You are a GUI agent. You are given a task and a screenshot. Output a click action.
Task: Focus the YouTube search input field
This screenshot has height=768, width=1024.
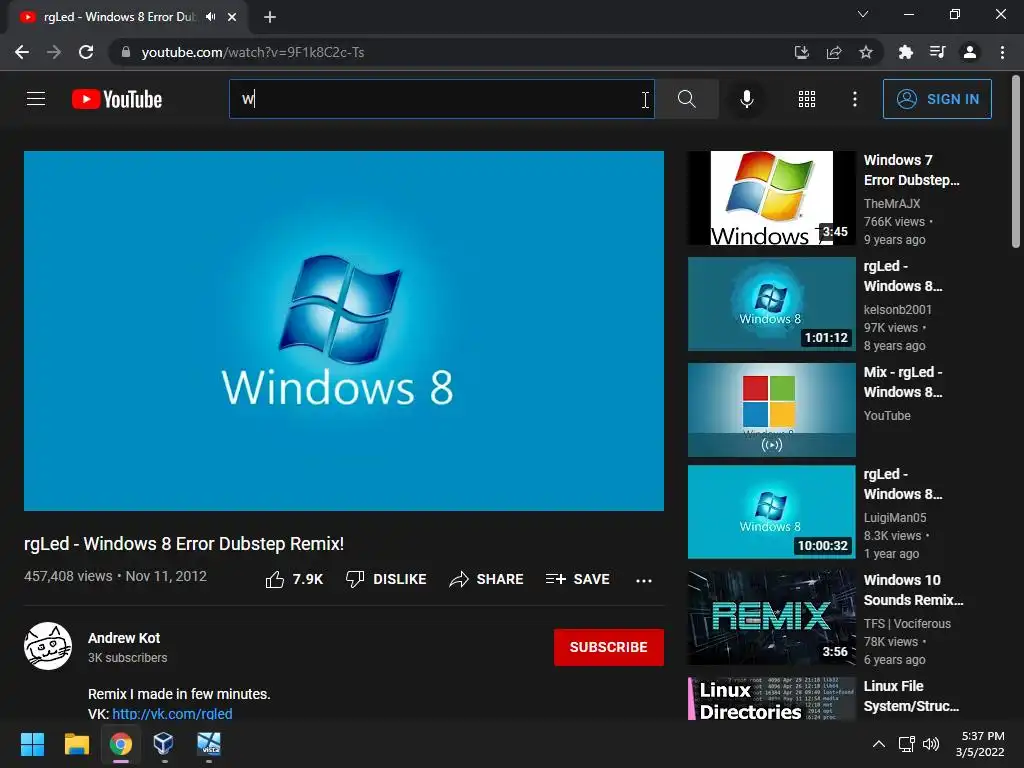pyautogui.click(x=441, y=99)
